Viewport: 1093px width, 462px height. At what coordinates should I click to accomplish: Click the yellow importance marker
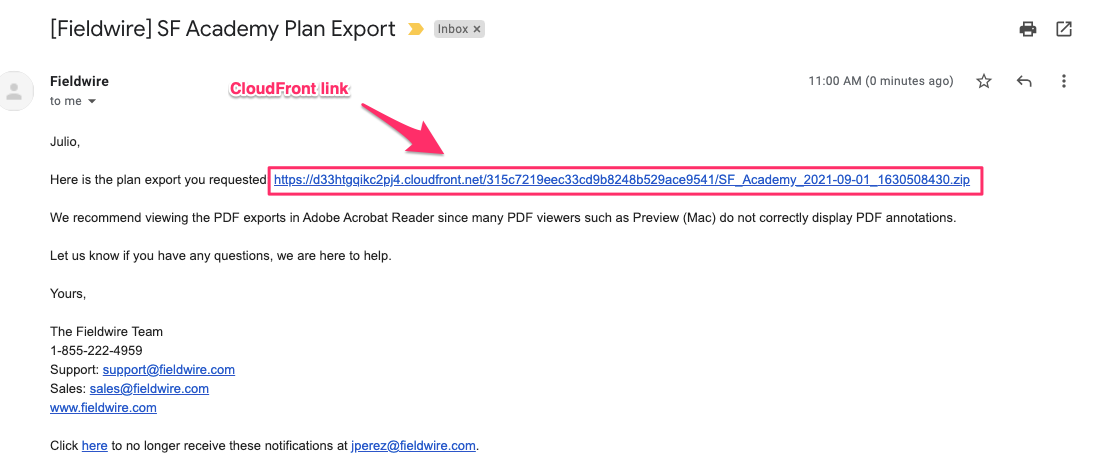(415, 29)
